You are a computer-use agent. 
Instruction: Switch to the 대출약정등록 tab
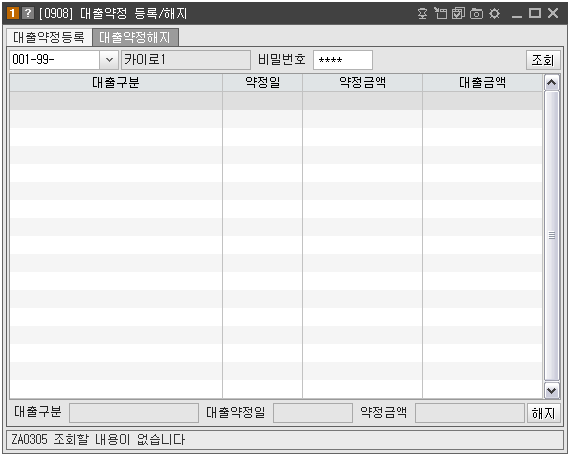(49, 37)
